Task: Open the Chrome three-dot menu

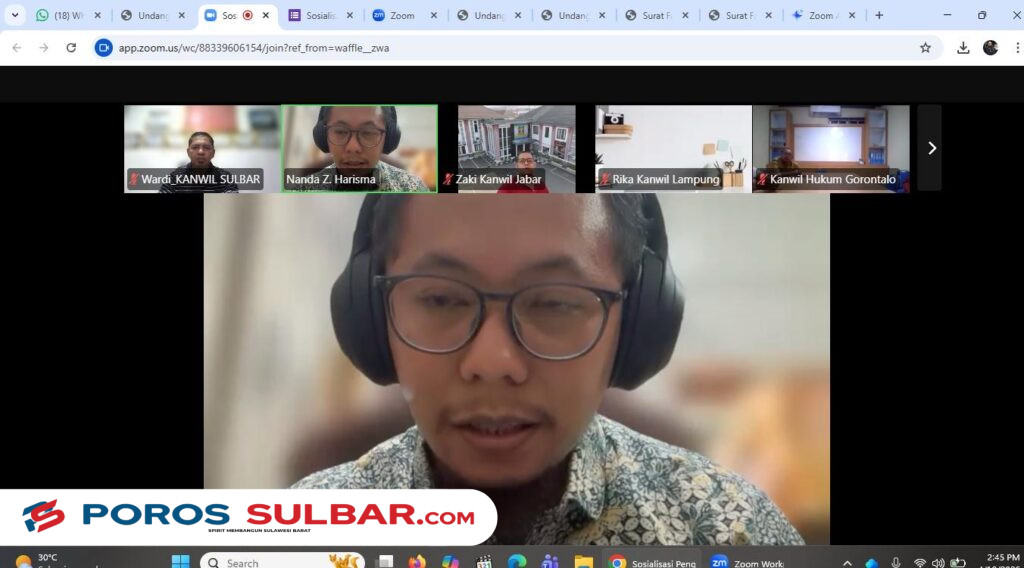Action: click(x=1014, y=48)
